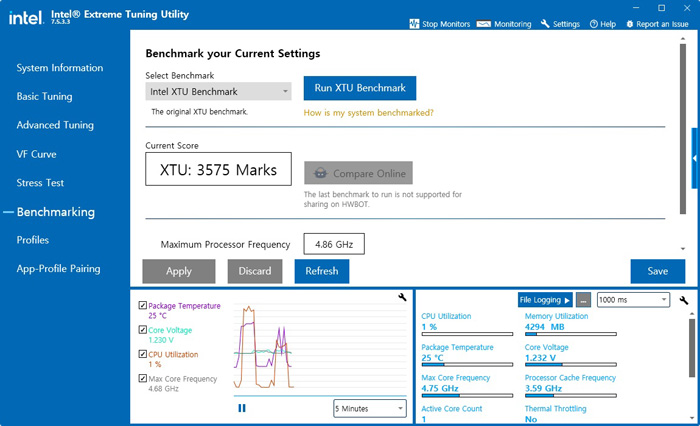Image resolution: width=700 pixels, height=426 pixels.
Task: Open graph settings wrench in chart panel
Action: [x=402, y=298]
